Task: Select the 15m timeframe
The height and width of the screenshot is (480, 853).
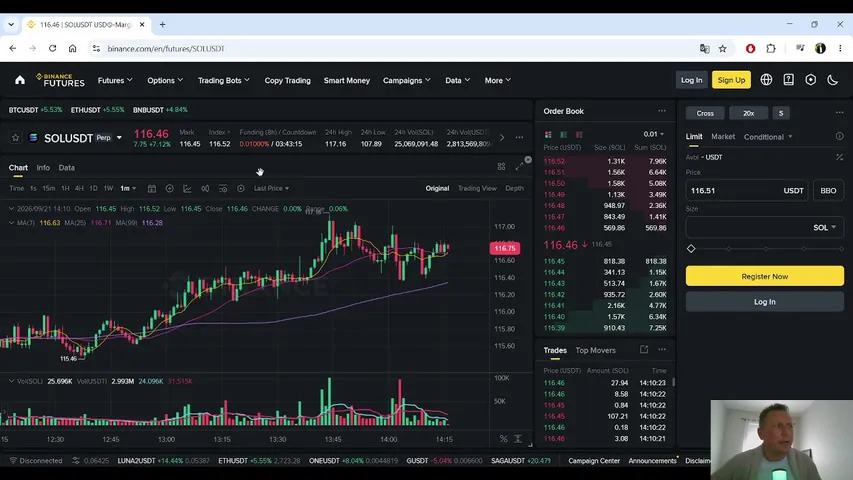Action: pos(48,188)
